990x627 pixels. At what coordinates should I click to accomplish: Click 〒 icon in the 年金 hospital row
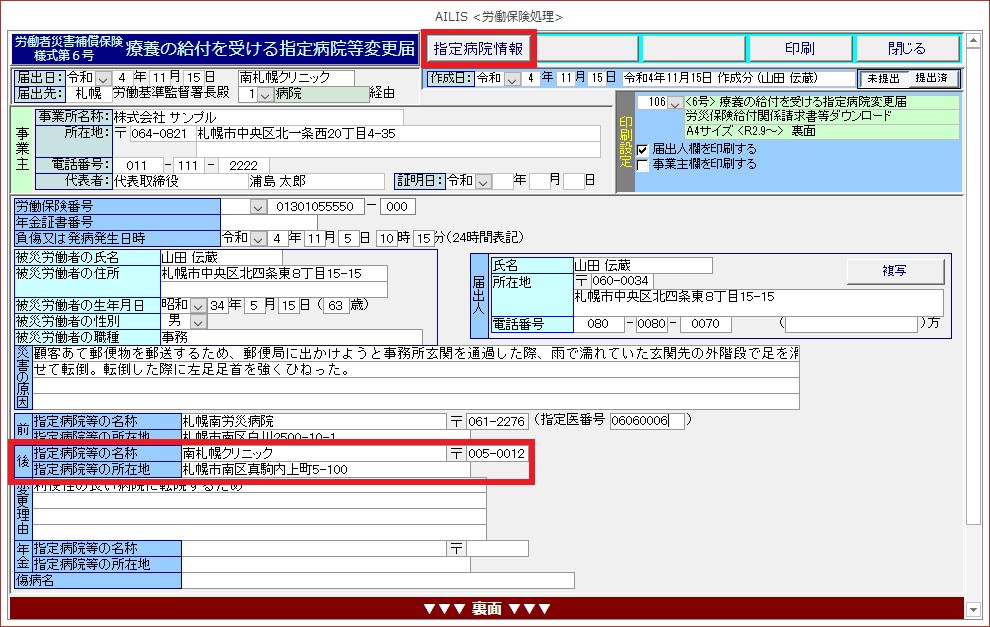[x=456, y=548]
